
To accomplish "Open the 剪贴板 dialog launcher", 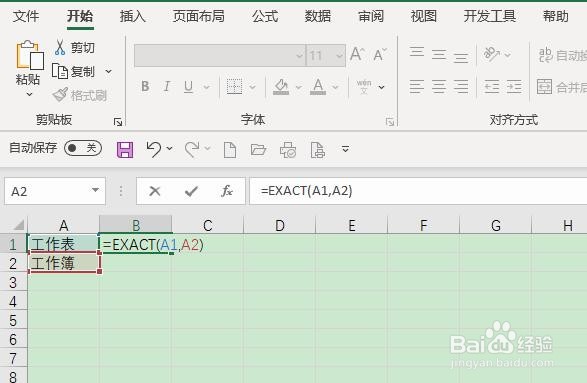I will click(118, 122).
